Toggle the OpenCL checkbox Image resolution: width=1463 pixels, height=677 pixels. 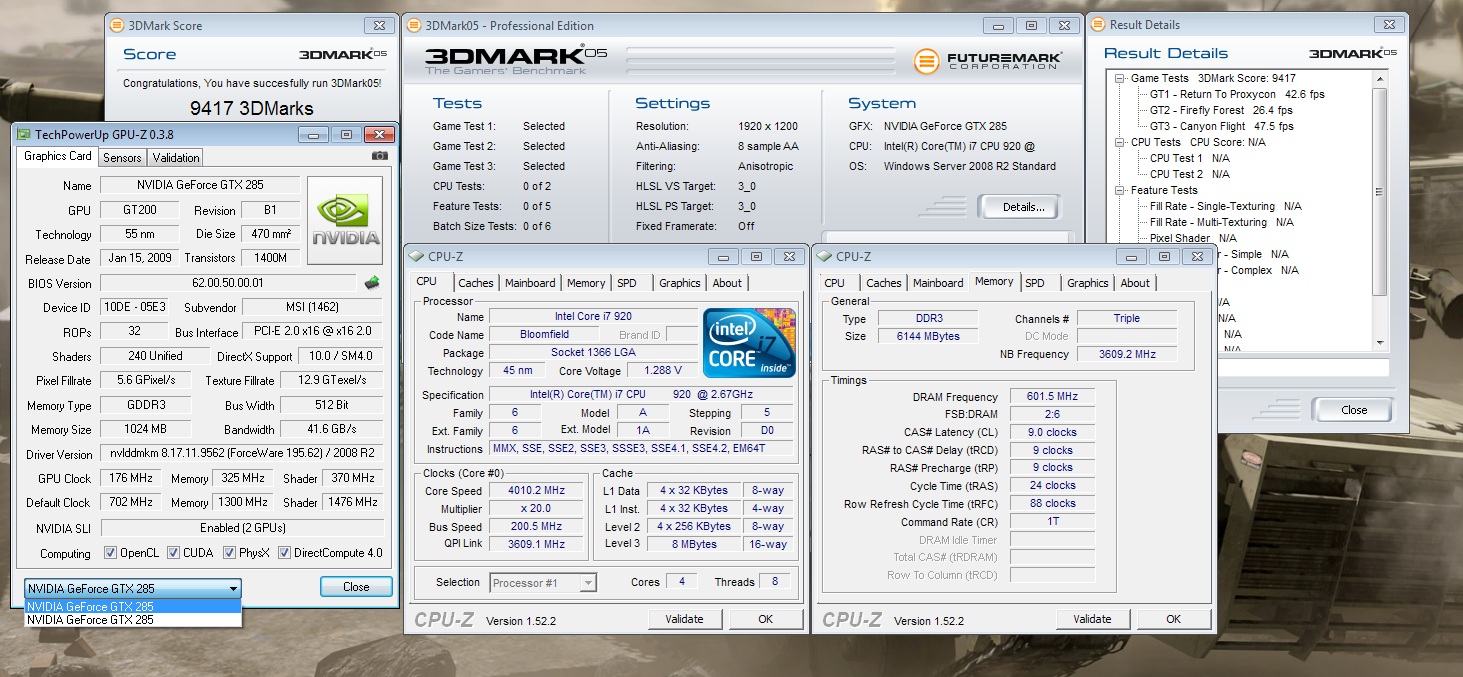110,553
